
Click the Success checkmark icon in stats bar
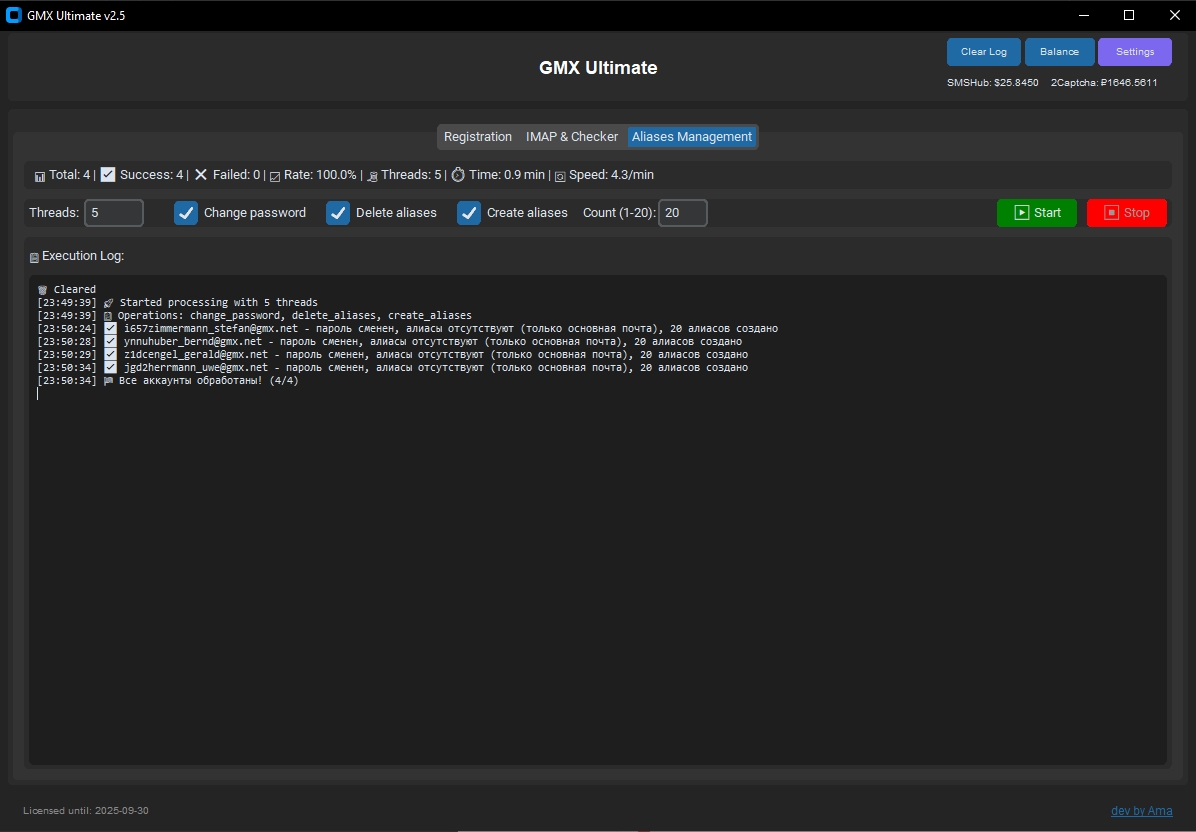point(108,175)
